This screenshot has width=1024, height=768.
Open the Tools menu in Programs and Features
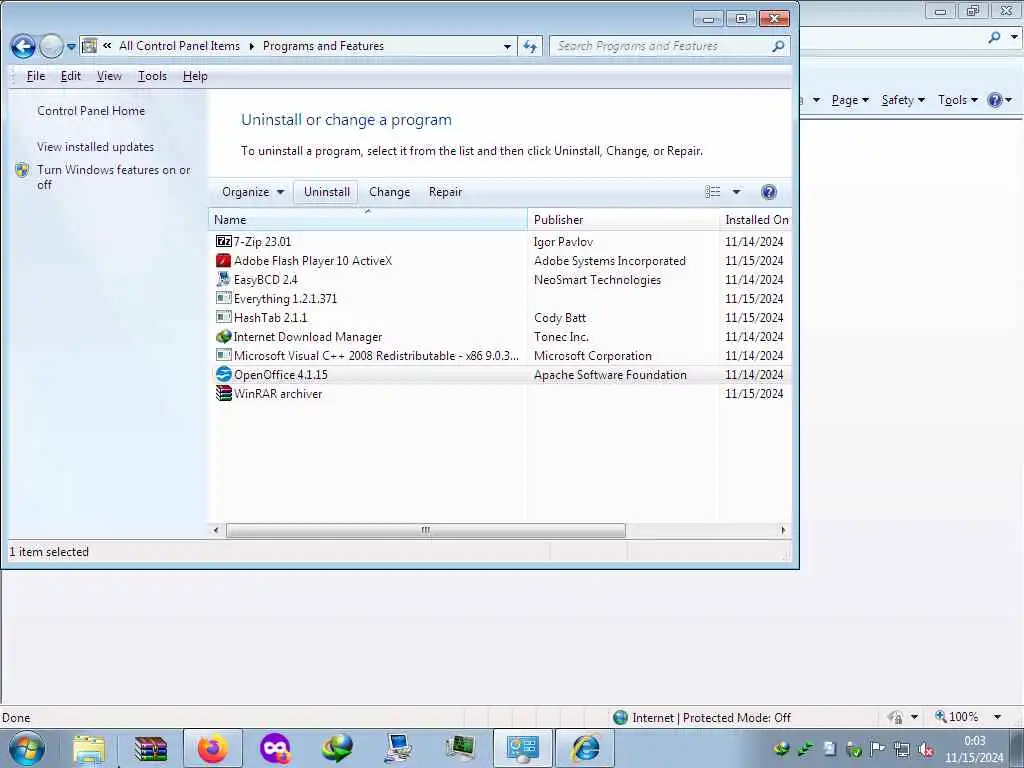point(152,76)
